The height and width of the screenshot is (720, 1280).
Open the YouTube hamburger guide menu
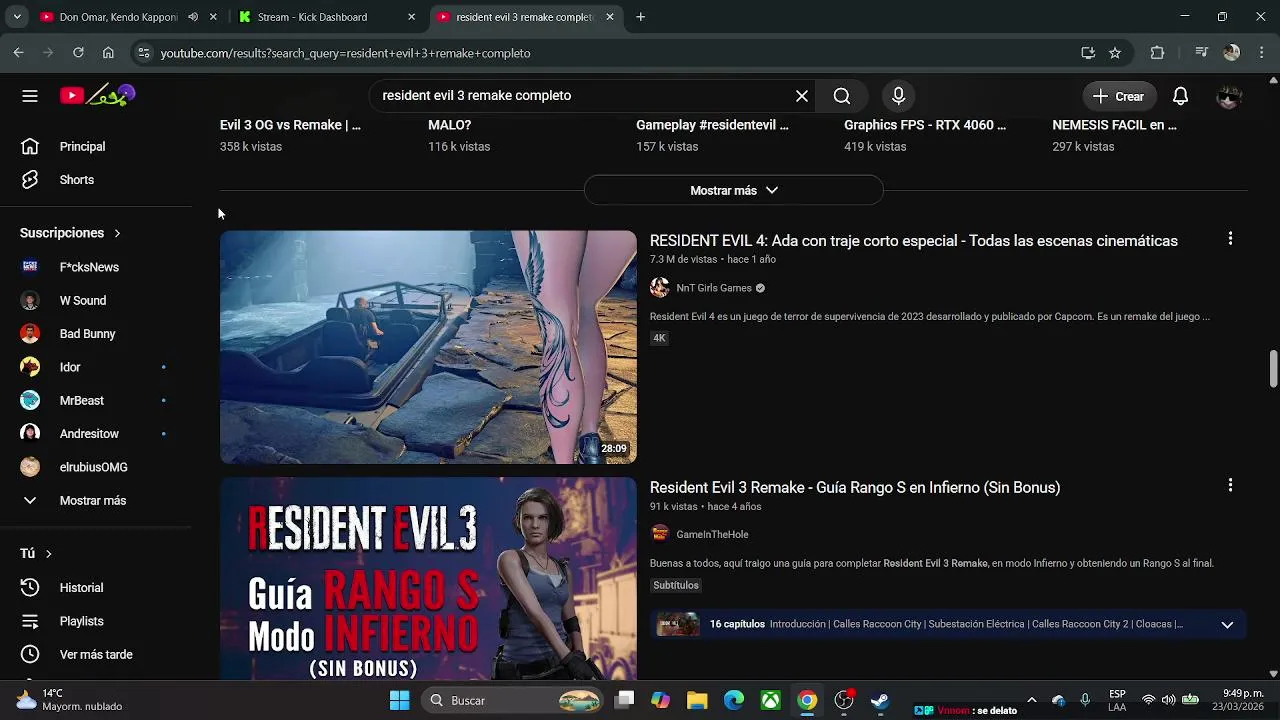30,96
